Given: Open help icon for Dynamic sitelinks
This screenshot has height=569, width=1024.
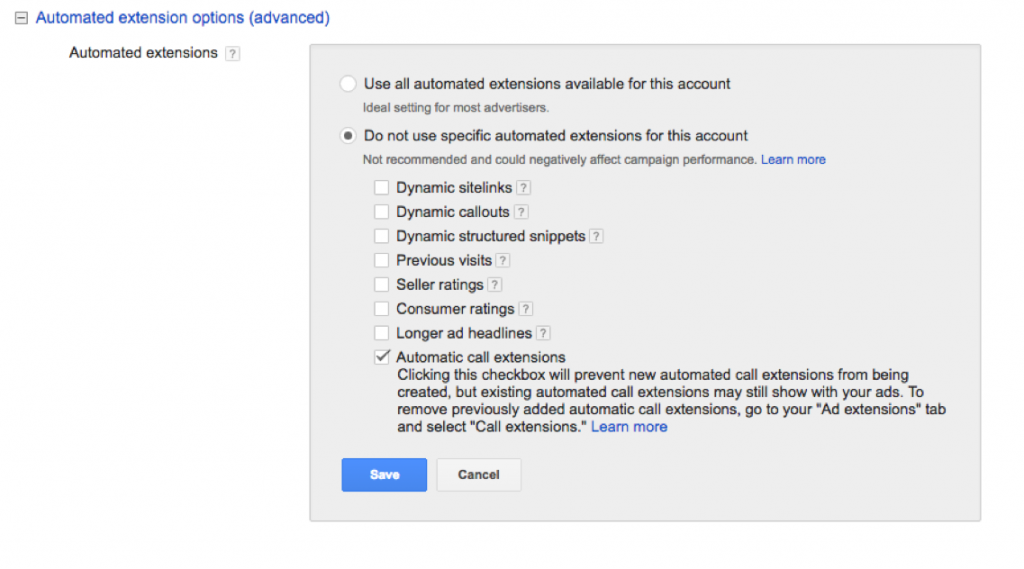Looking at the screenshot, I should (523, 188).
